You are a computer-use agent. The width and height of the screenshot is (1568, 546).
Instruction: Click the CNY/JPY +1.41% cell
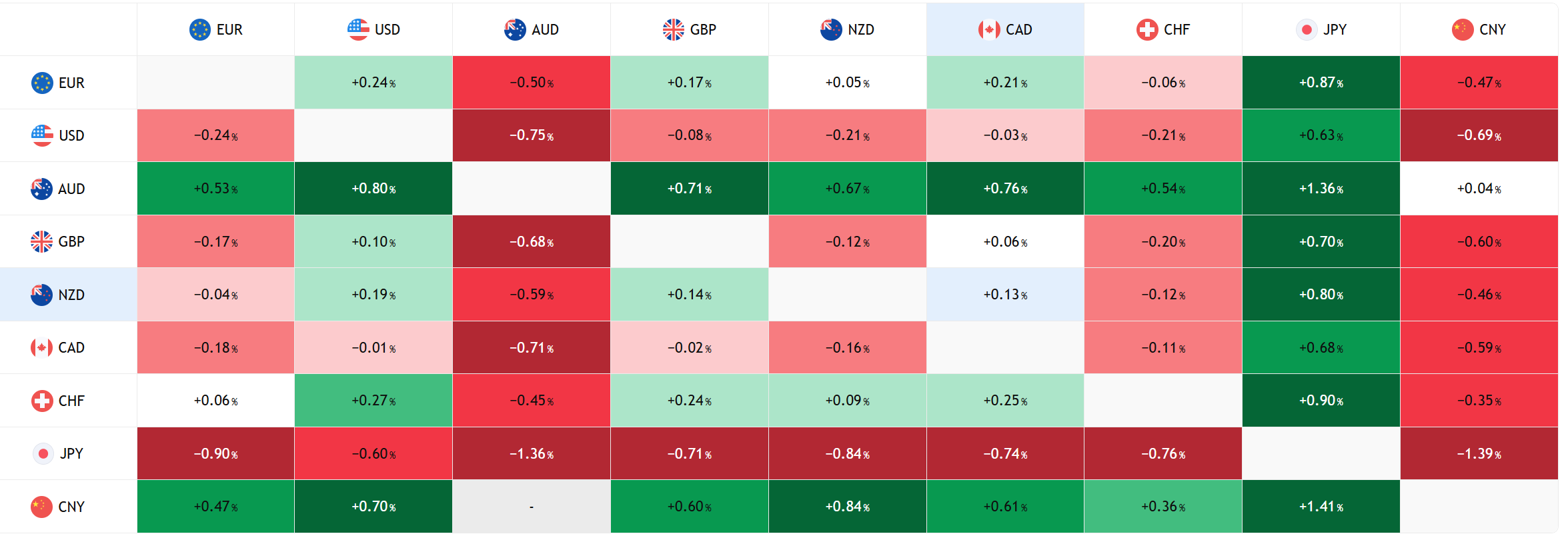[1321, 507]
